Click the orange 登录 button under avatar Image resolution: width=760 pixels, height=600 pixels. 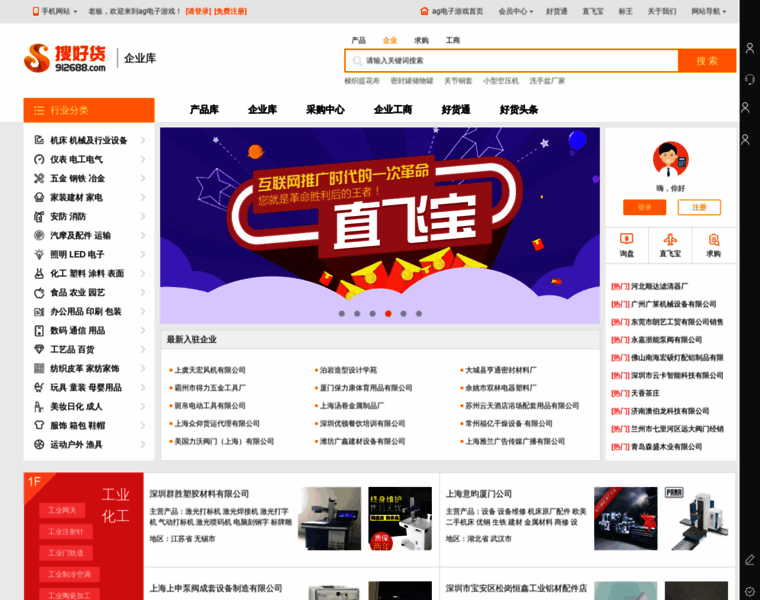[644, 207]
